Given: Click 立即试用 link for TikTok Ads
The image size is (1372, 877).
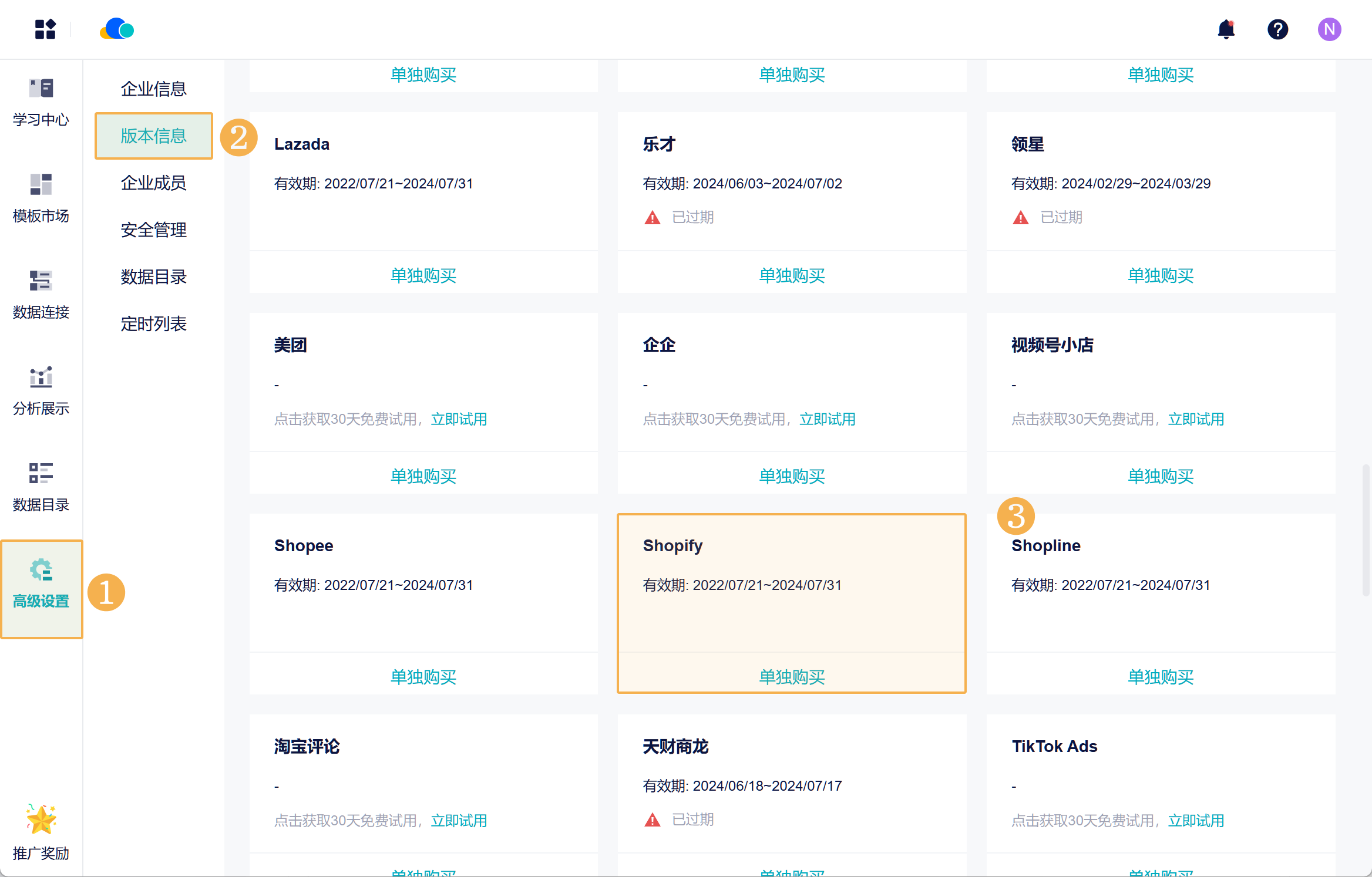Looking at the screenshot, I should point(1196,821).
